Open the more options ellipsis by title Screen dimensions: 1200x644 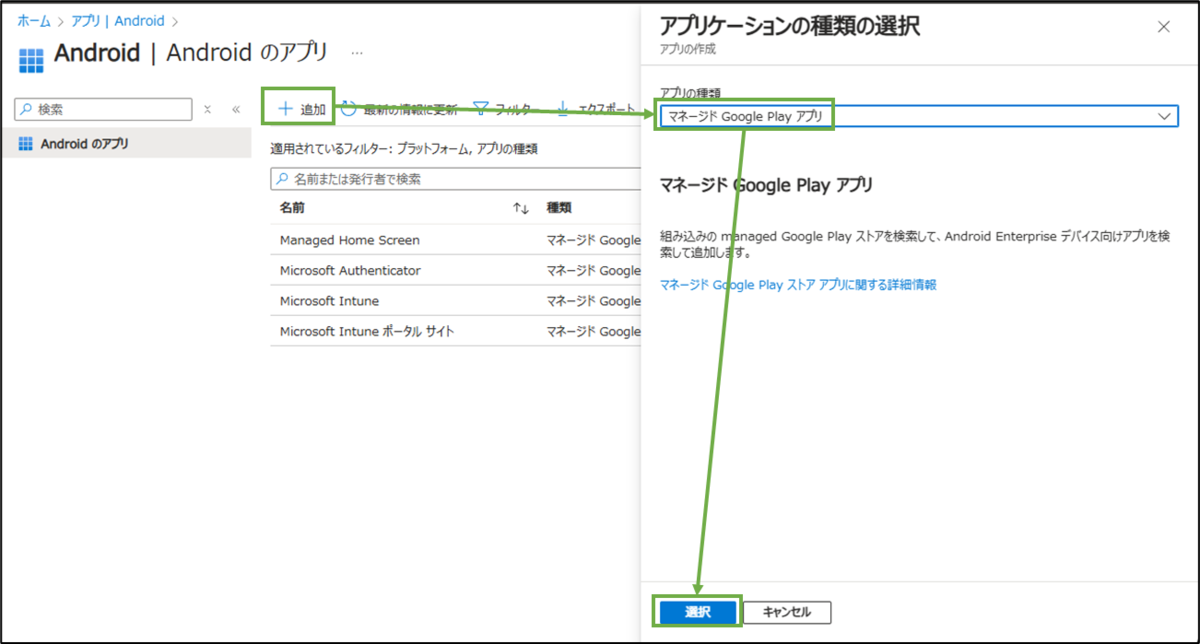click(357, 52)
